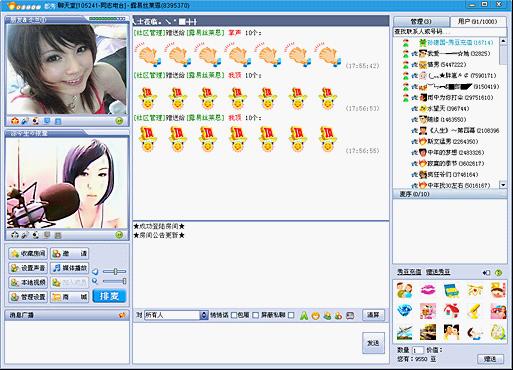This screenshot has width=513, height=370.
Task: Toggle the 悄悄话 whisper checkbox
Action: coord(234,315)
